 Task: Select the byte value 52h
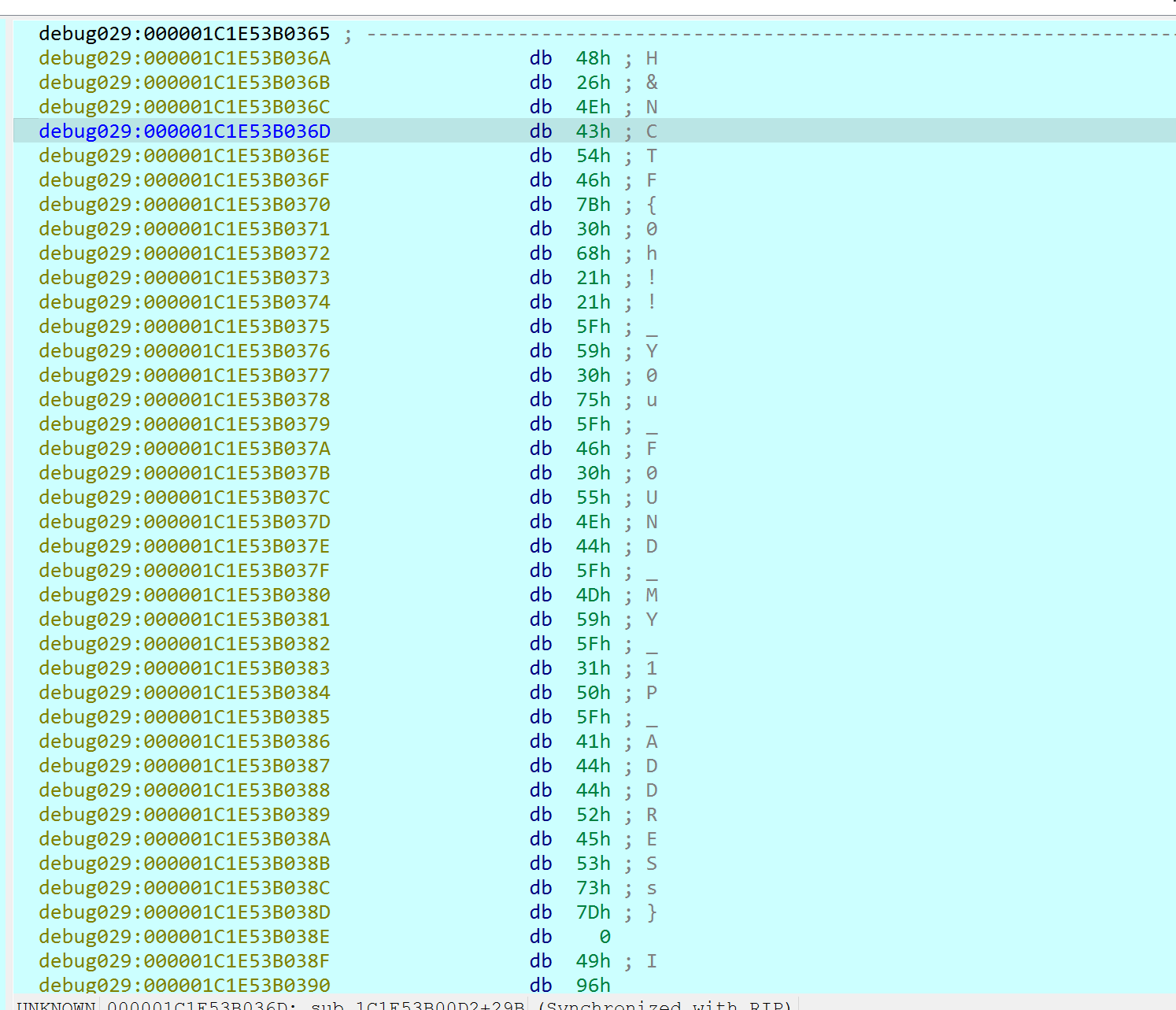593,815
